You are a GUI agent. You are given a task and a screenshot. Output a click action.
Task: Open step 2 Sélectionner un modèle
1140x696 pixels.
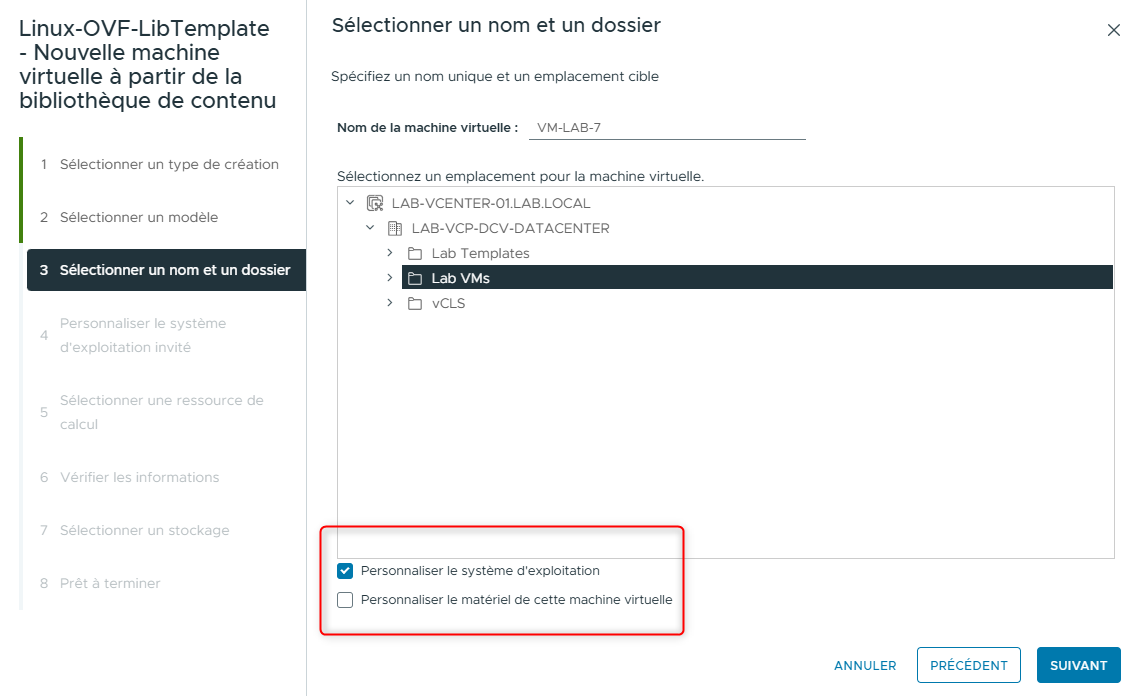(140, 217)
